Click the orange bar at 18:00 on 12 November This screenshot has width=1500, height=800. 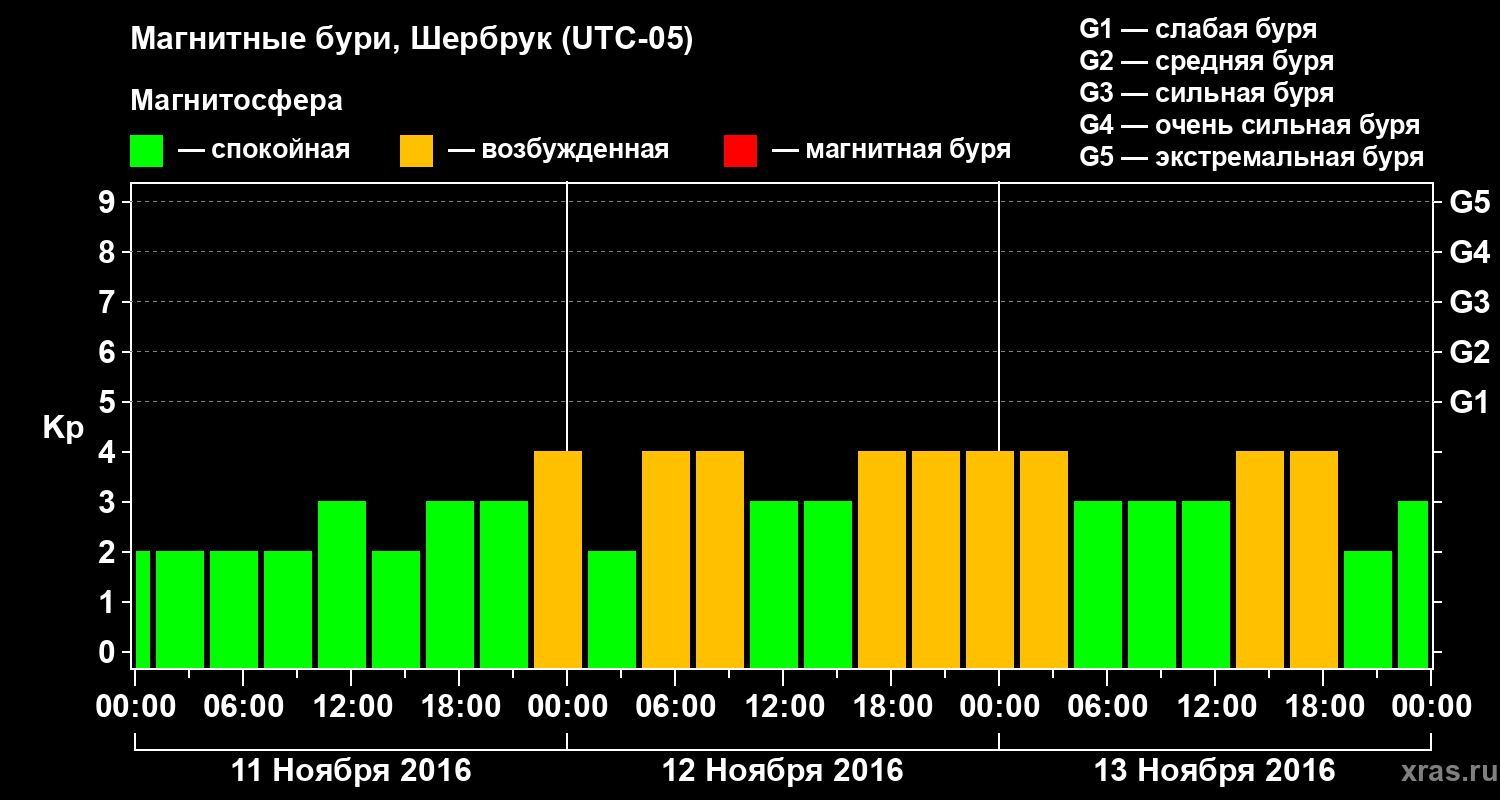[x=882, y=559]
